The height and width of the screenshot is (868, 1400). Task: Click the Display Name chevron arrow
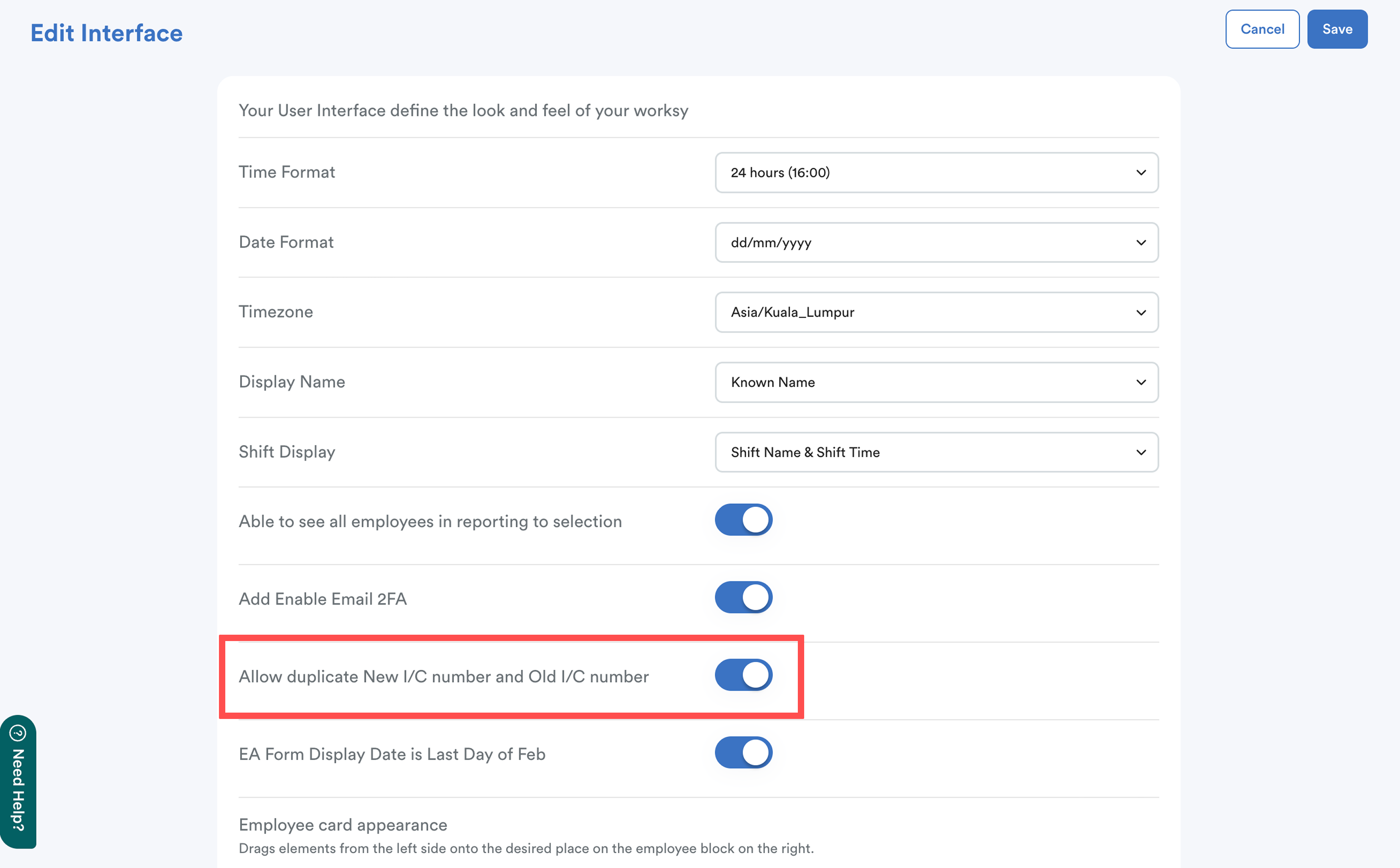click(1140, 382)
